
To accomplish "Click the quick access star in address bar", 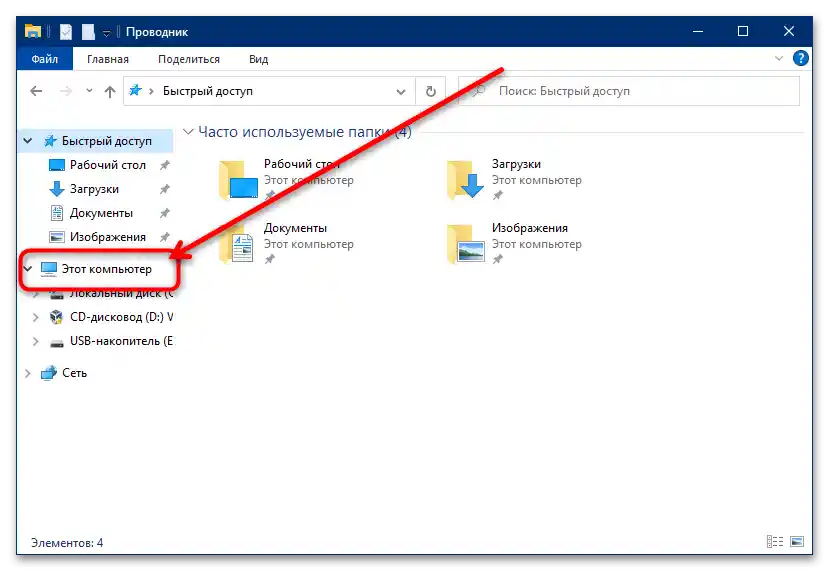I will tap(135, 90).
